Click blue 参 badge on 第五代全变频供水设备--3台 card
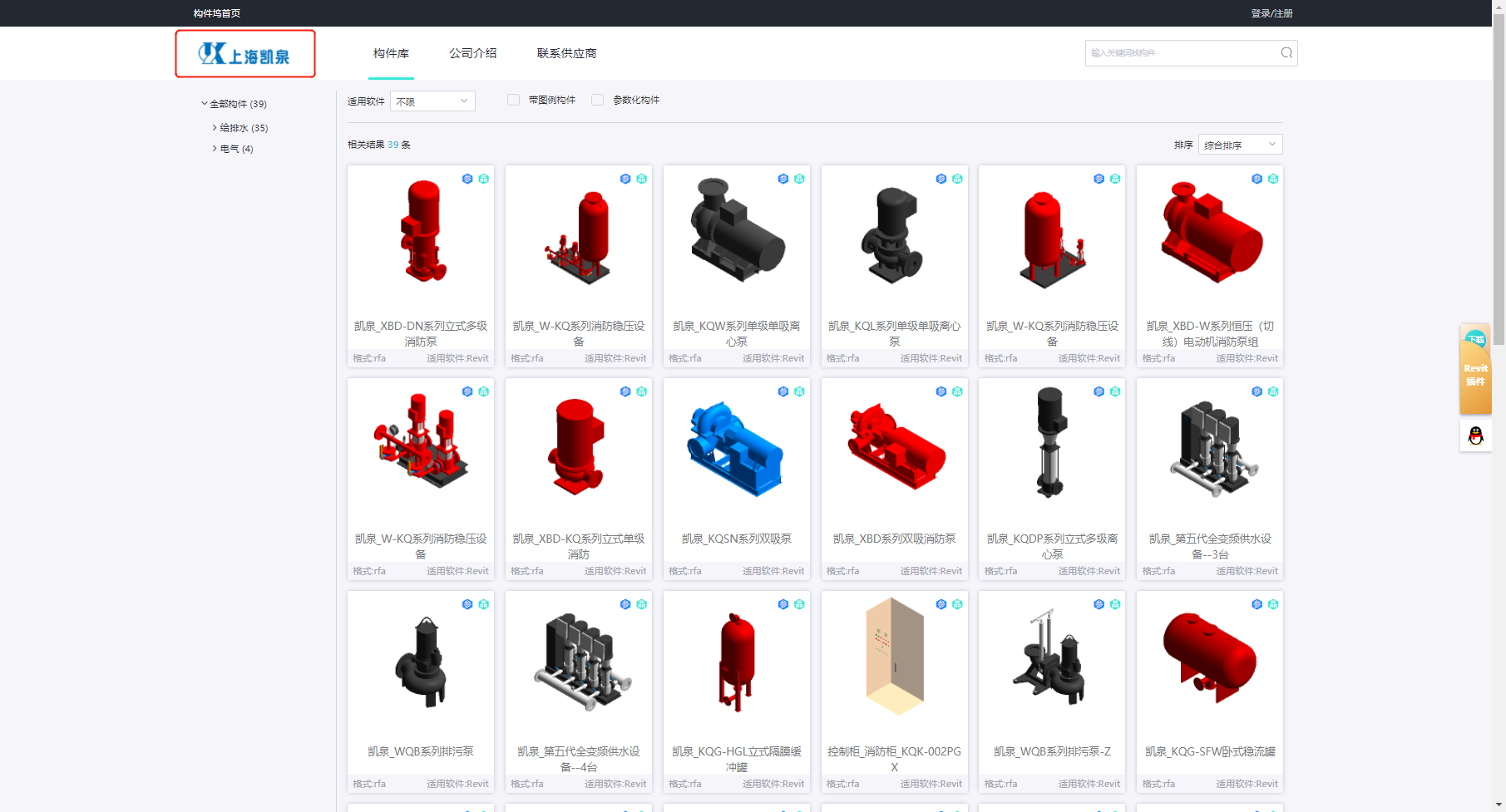The height and width of the screenshot is (812, 1506). (1257, 391)
